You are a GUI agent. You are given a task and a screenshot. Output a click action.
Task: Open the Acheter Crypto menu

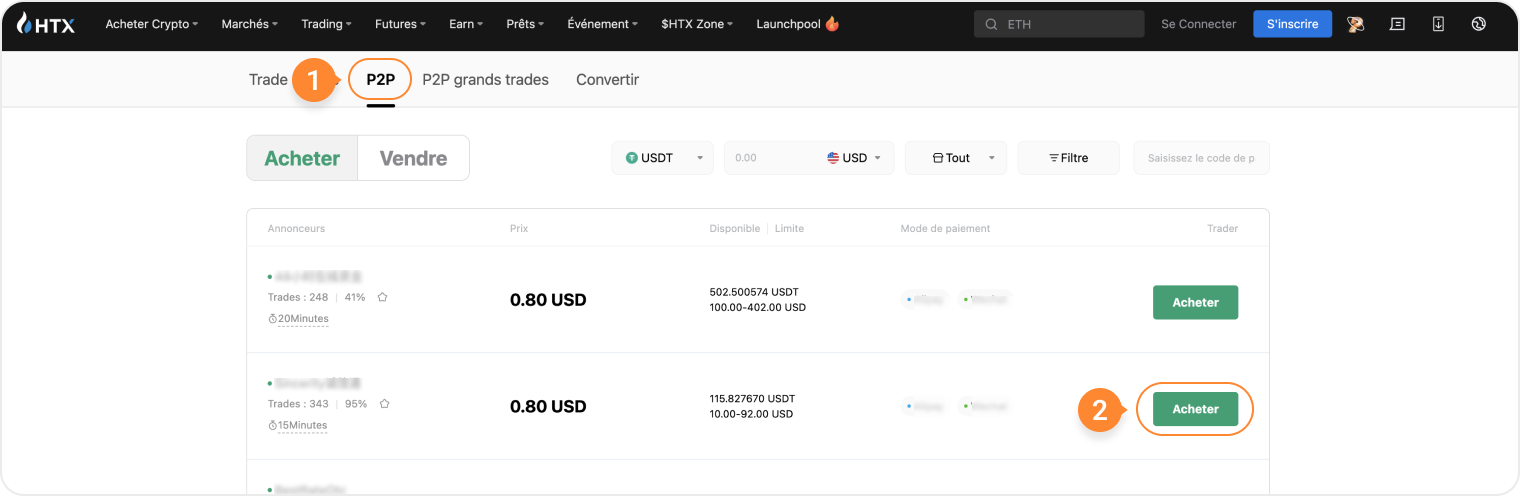click(151, 24)
